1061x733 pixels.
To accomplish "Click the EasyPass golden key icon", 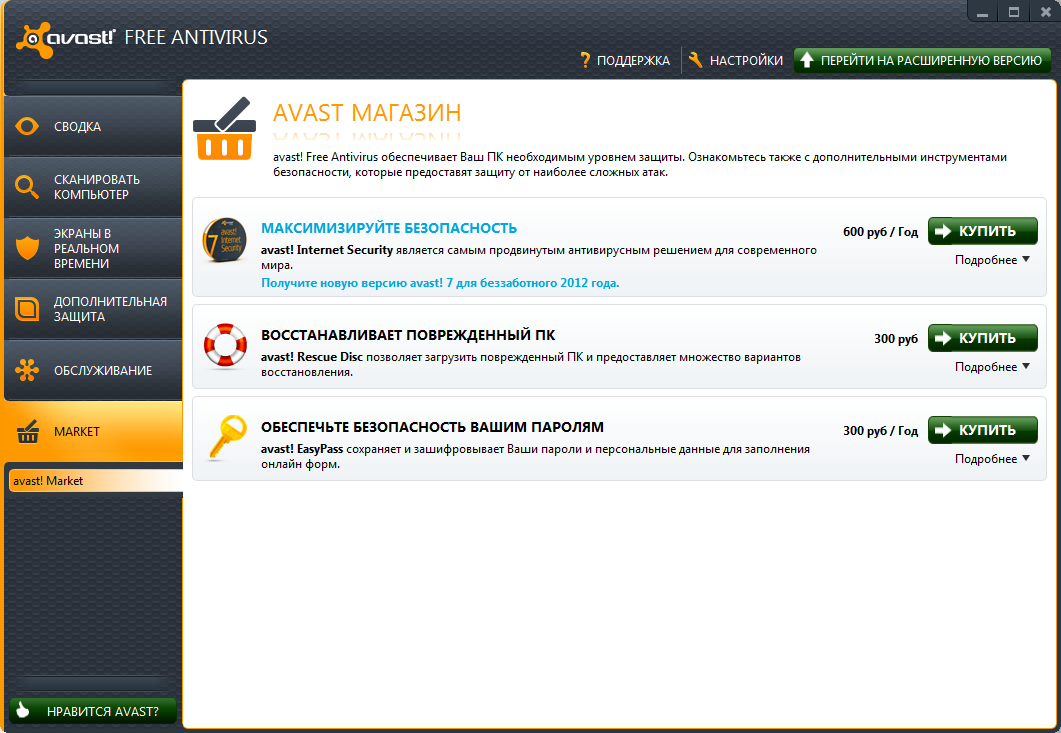I will (227, 437).
